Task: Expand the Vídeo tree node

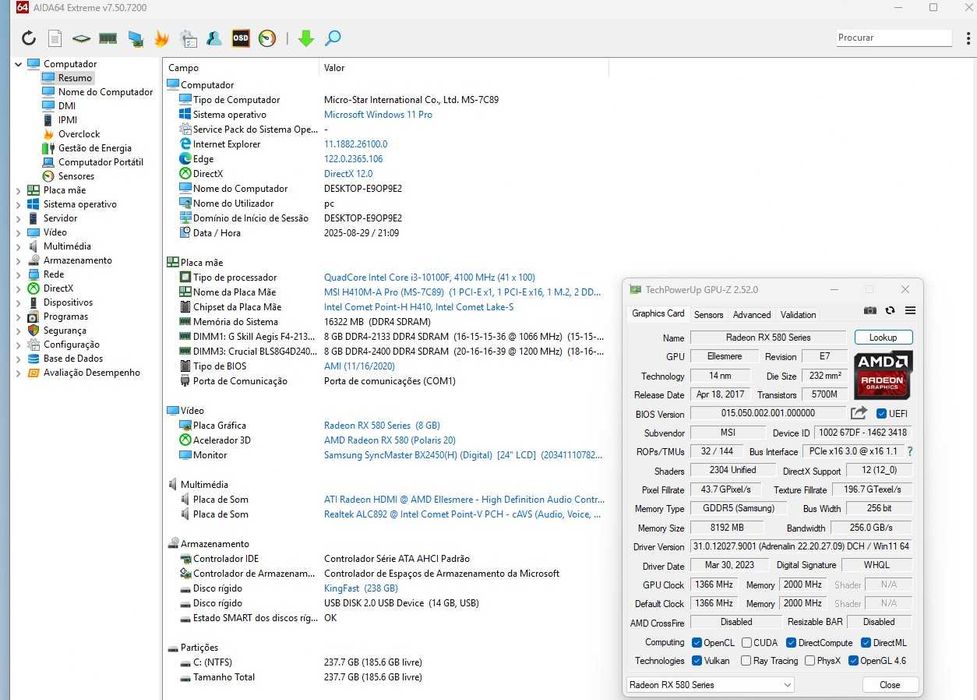Action: coord(18,233)
